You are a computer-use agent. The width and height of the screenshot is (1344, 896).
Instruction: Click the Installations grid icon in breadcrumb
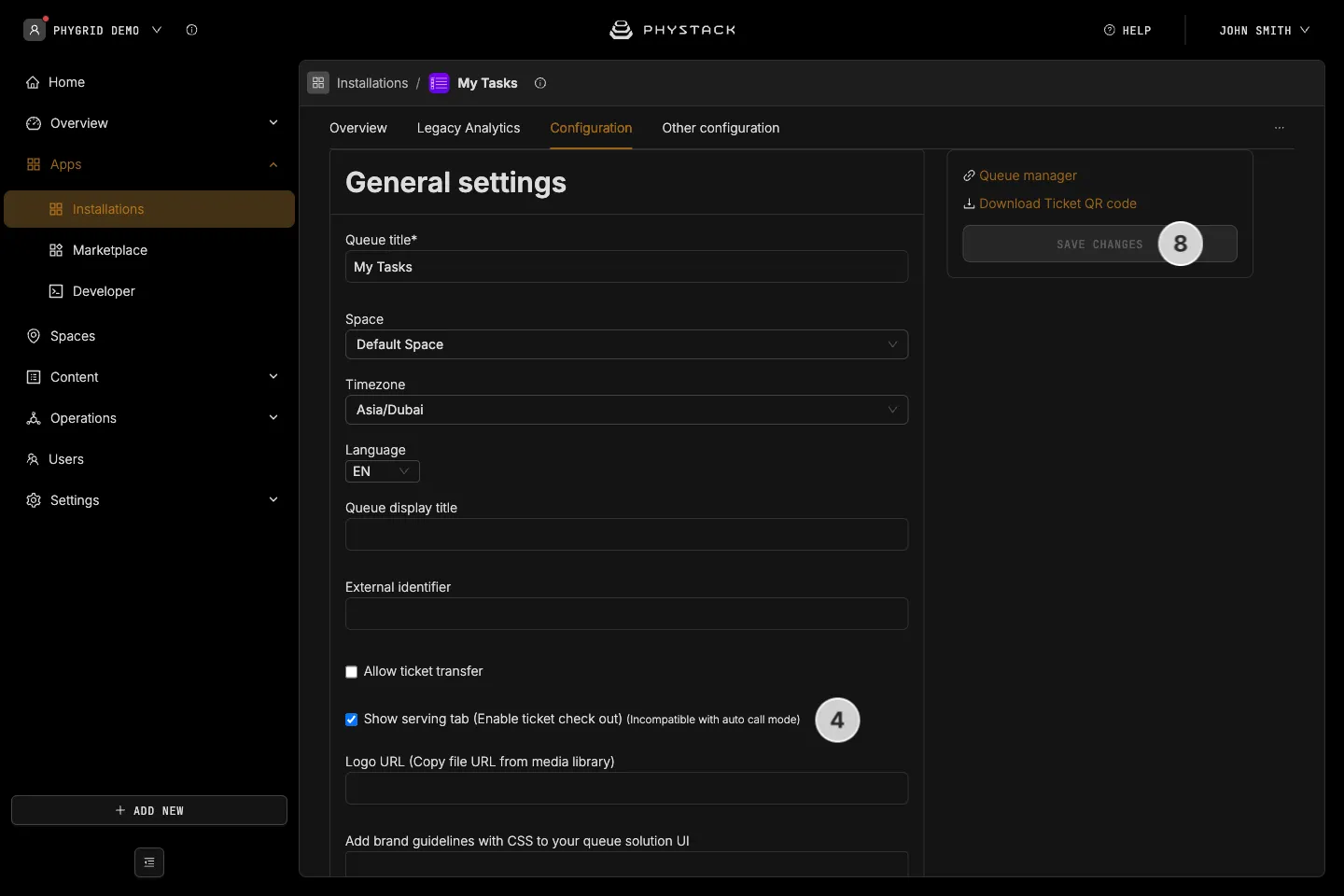318,83
